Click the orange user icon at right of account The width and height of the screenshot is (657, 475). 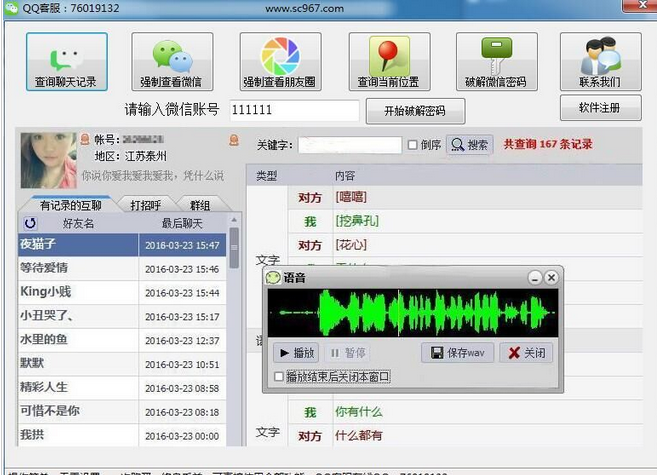pyautogui.click(x=234, y=140)
